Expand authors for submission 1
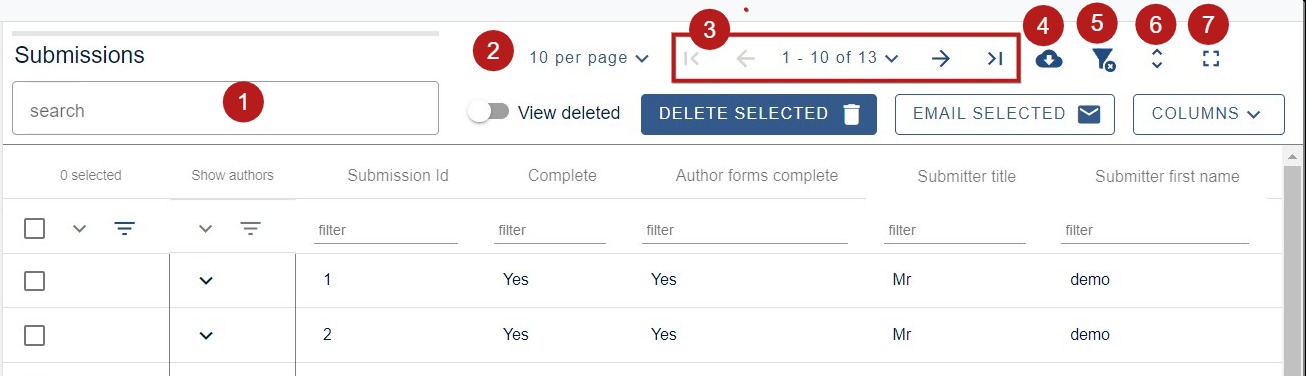The image size is (1306, 376). coord(206,281)
